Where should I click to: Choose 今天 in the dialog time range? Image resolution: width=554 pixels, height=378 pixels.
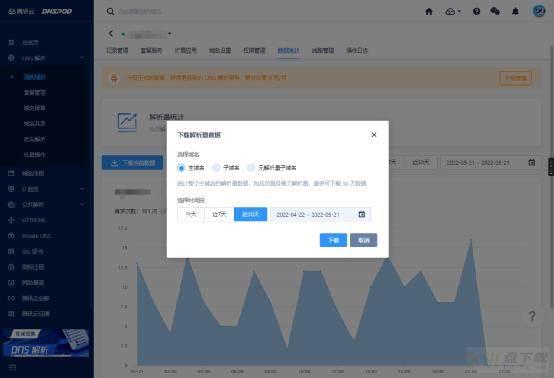point(191,214)
